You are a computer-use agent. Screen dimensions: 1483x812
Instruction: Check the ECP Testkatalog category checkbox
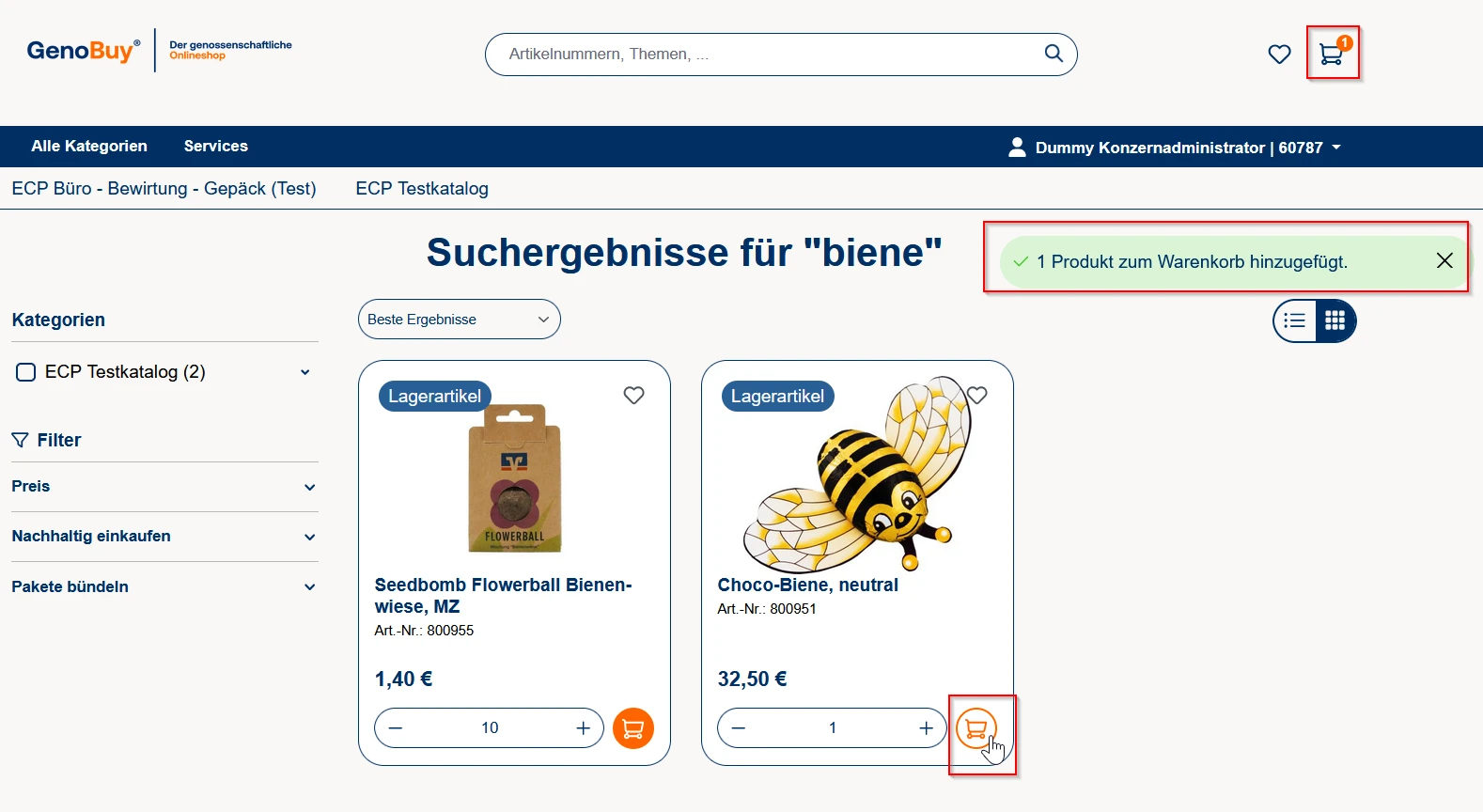coord(26,372)
